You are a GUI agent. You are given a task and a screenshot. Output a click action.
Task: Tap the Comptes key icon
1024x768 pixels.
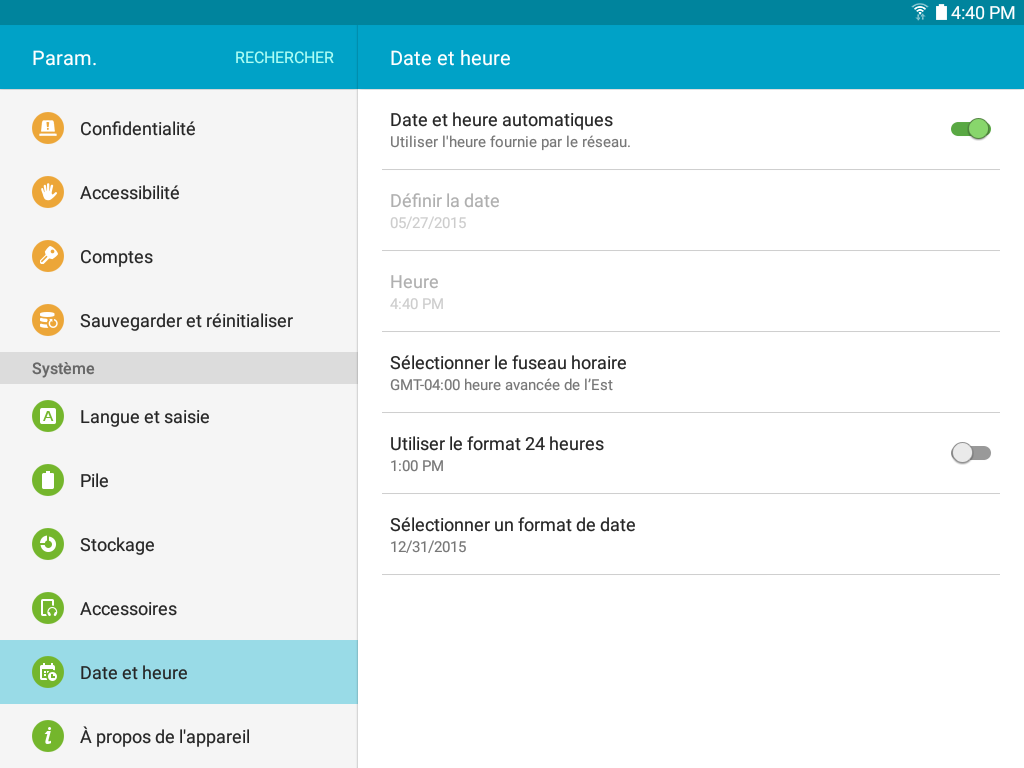click(48, 256)
